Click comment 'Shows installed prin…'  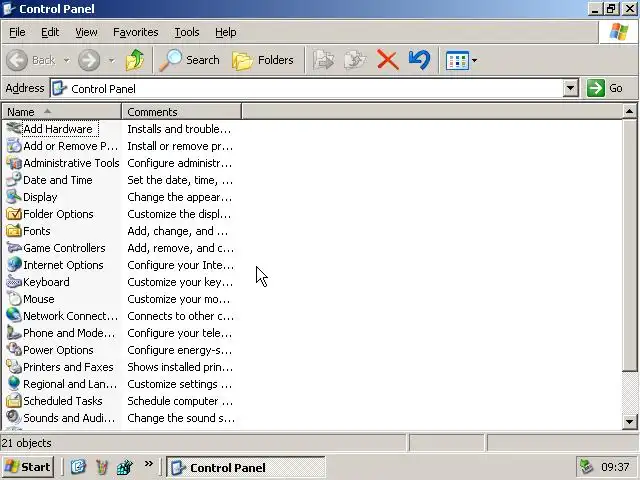point(180,367)
